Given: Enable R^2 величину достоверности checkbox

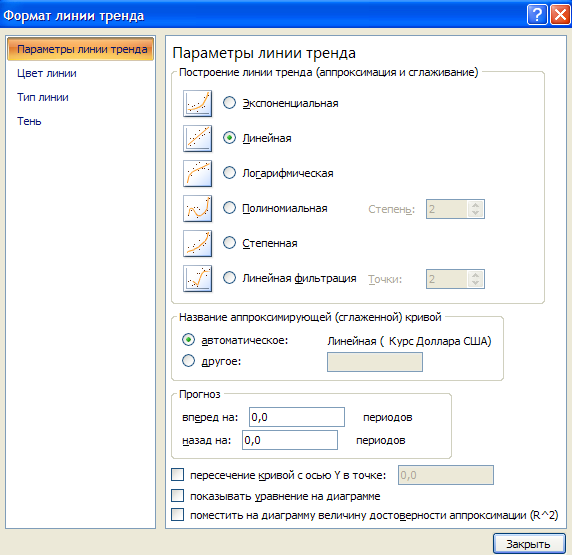Looking at the screenshot, I should pos(178,515).
